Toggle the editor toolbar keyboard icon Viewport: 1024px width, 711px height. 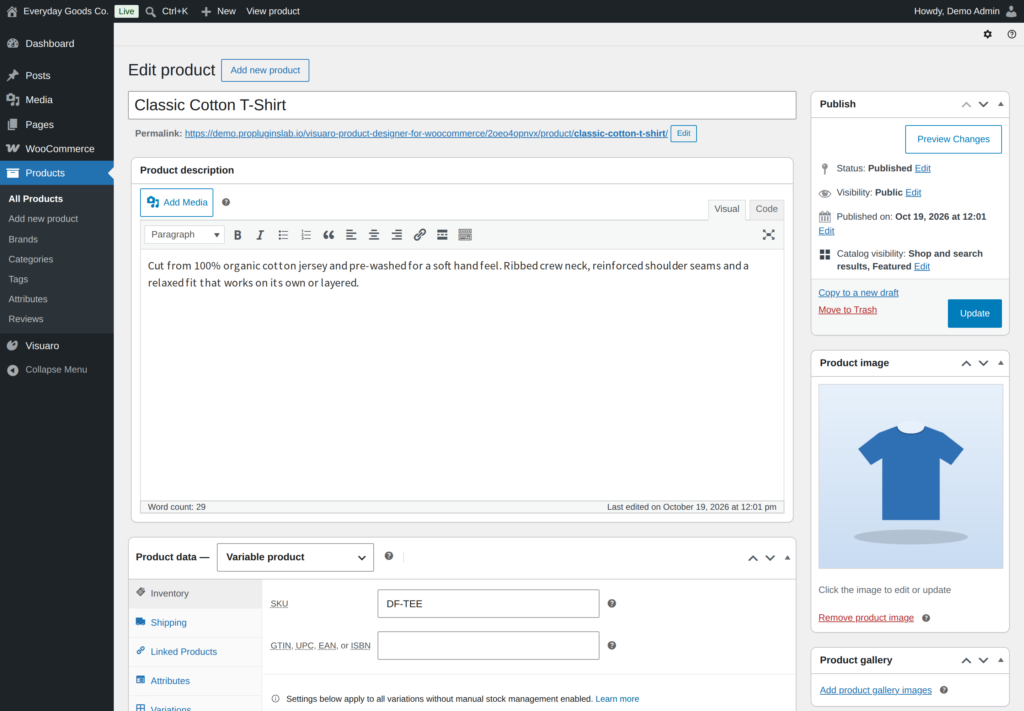(x=465, y=235)
